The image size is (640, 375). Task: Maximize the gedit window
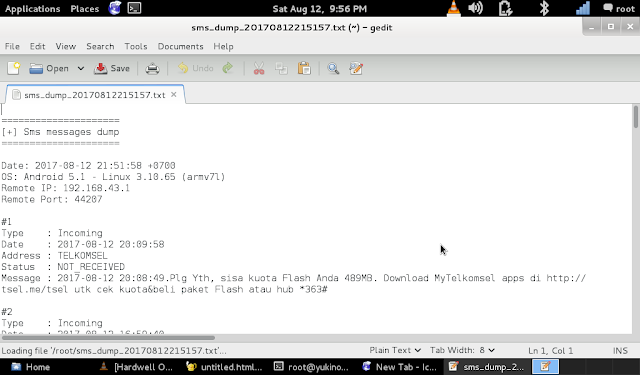point(611,27)
